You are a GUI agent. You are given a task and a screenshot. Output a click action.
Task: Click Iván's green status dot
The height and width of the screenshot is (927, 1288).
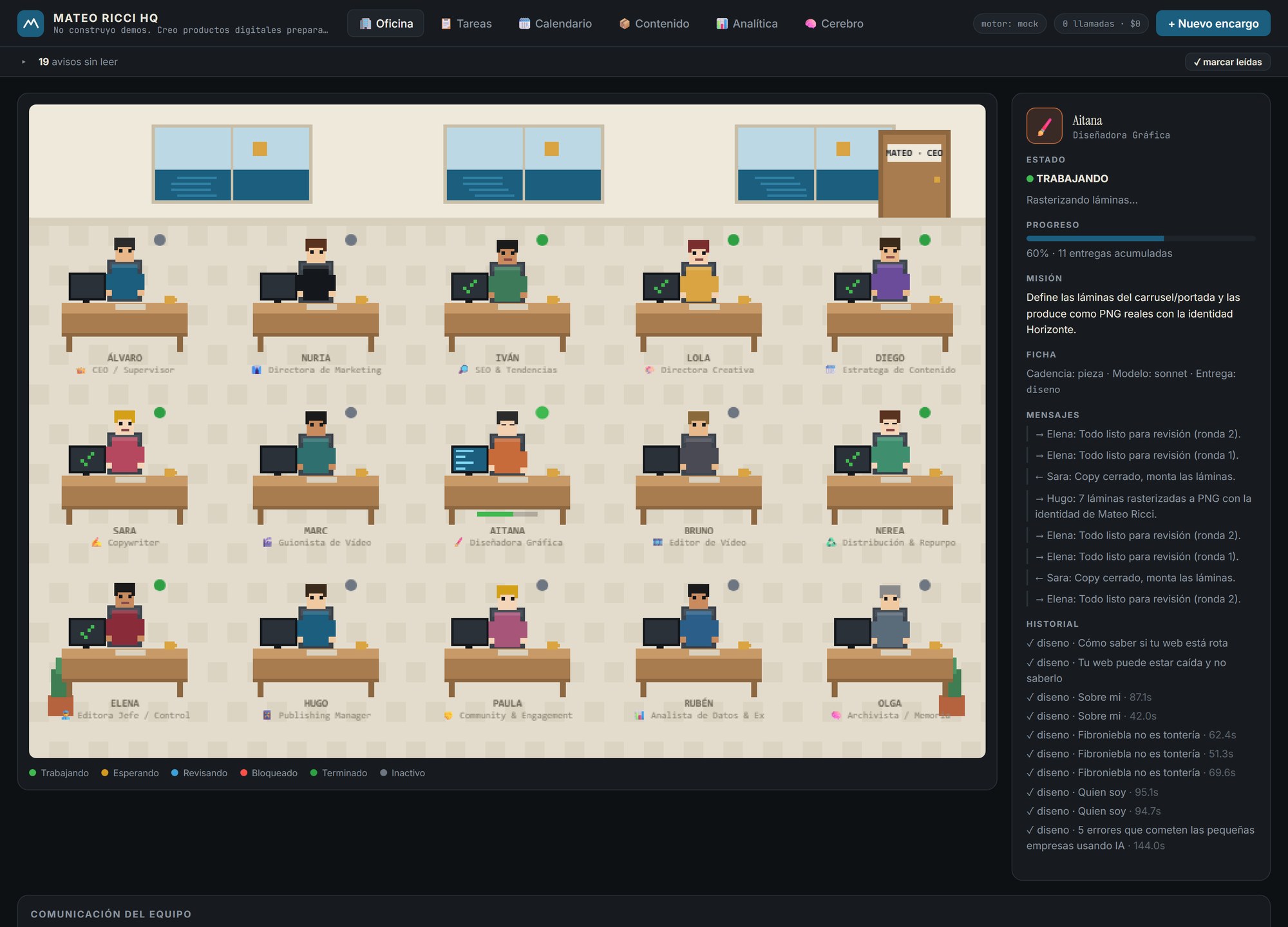[542, 240]
